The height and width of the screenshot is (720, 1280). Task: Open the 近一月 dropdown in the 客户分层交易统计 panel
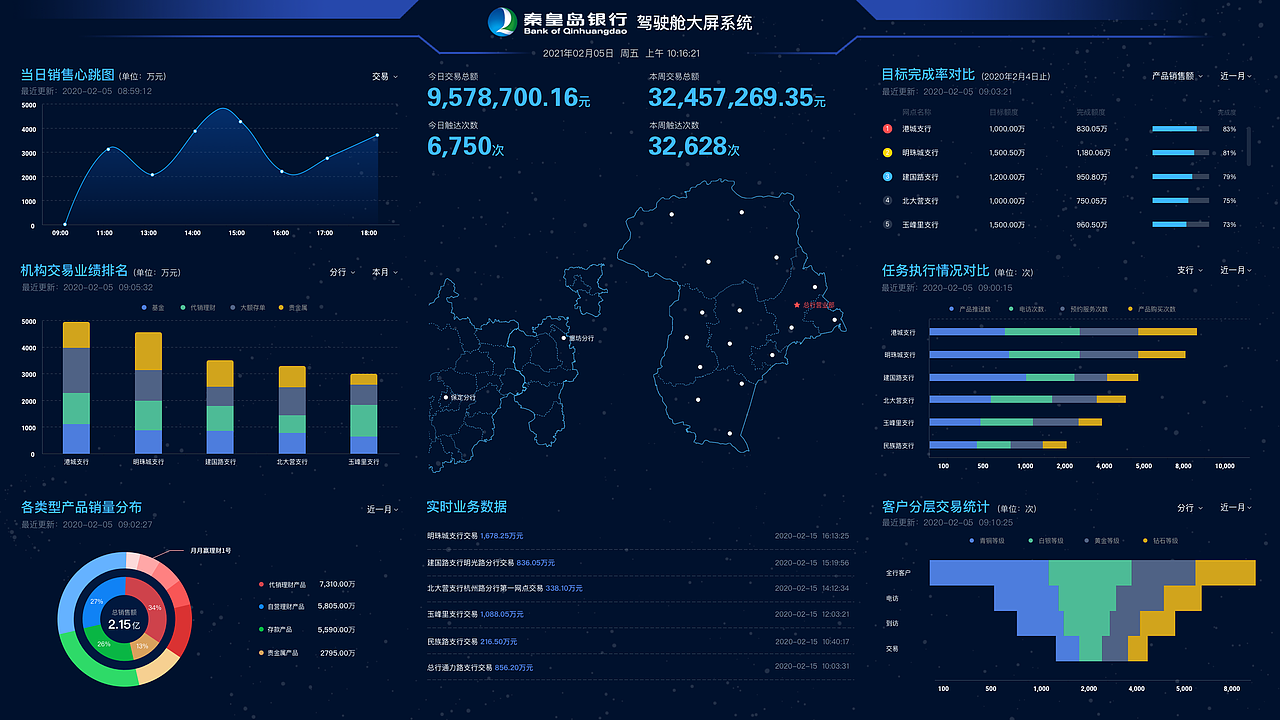[x=1236, y=507]
